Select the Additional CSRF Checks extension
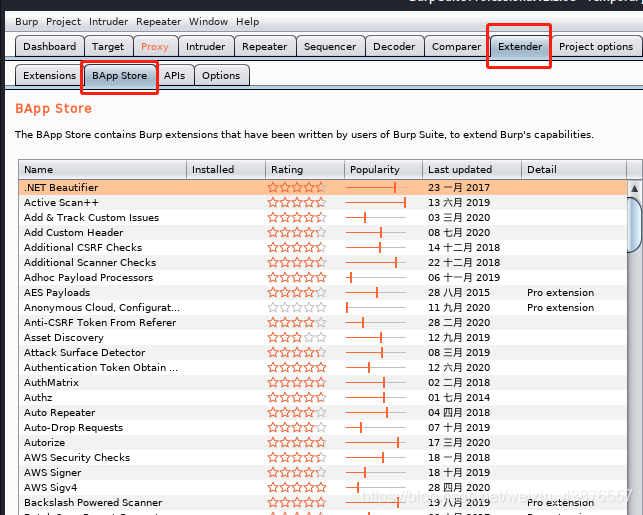Screen dimensions: 643x515 (323, 247)
